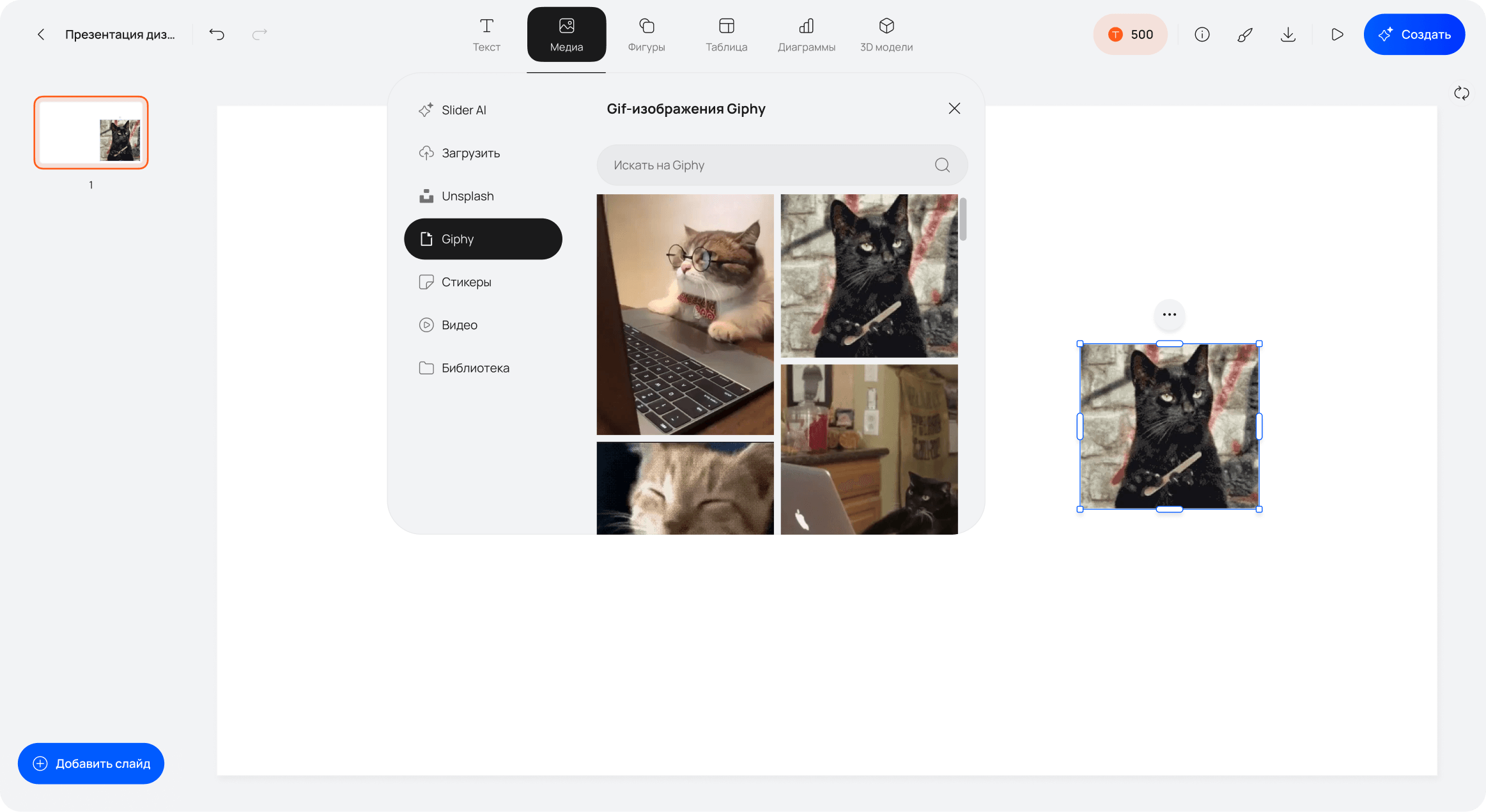Viewport: 1486px width, 812px height.
Task: Click the Искать на Giphy search field
Action: tap(767, 165)
